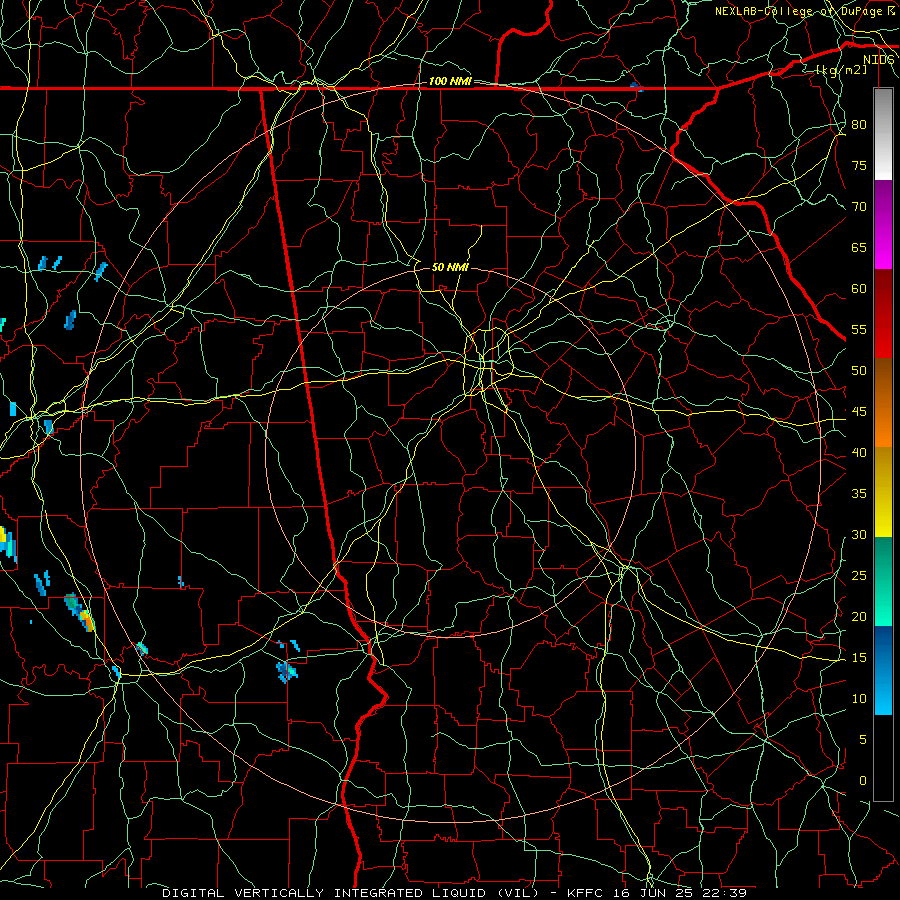Click the Digital Vertically Integrated Liquid caption
The image size is (900, 900).
coord(454,893)
